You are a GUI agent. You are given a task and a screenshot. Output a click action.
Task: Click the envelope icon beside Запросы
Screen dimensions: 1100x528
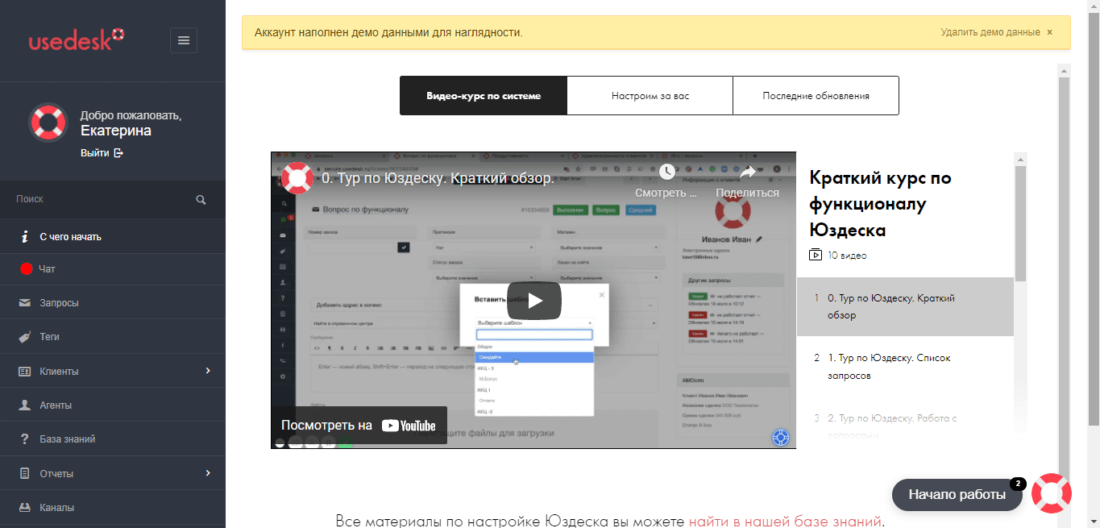tap(25, 303)
